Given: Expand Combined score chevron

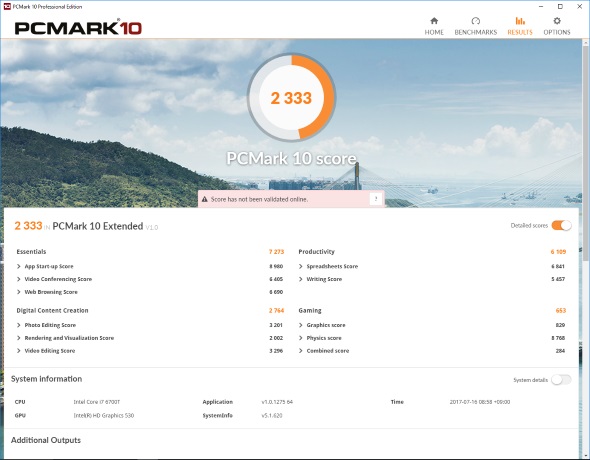Looking at the screenshot, I should tap(300, 351).
